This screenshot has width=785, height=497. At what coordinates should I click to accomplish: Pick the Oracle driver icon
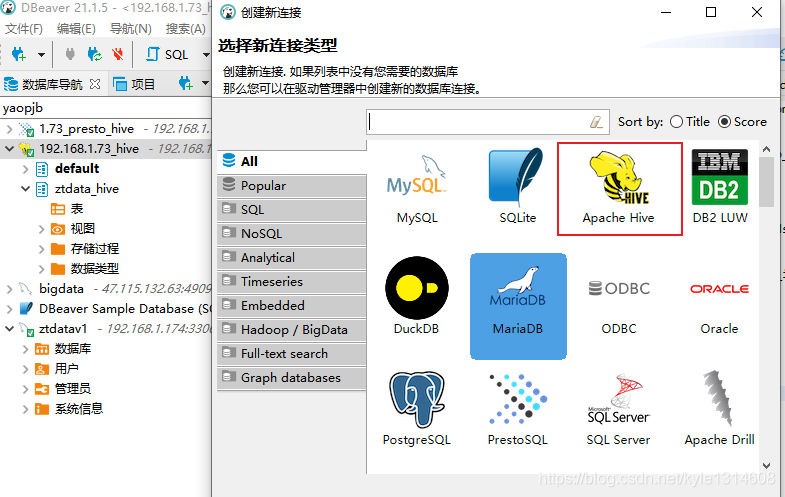click(719, 289)
